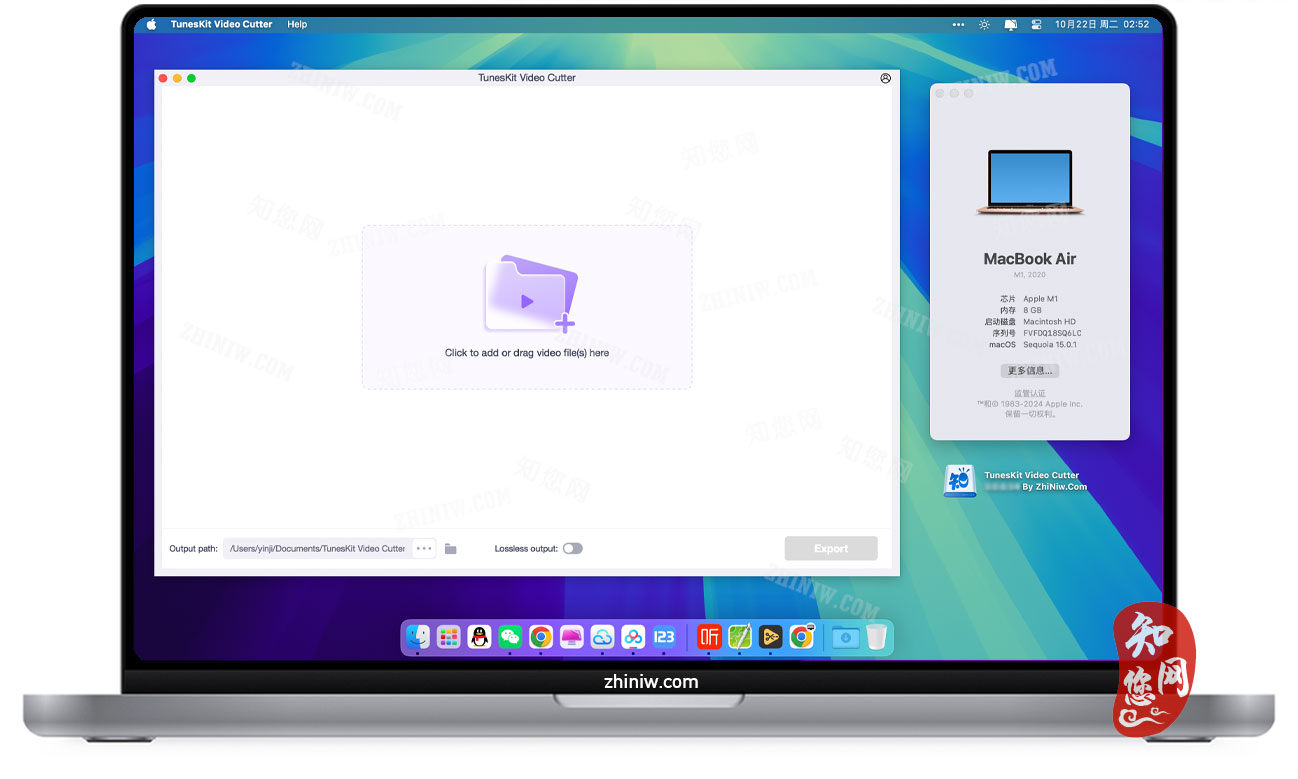The width and height of the screenshot is (1298, 779).
Task: Click the date and time in menu bar
Action: tap(1102, 24)
